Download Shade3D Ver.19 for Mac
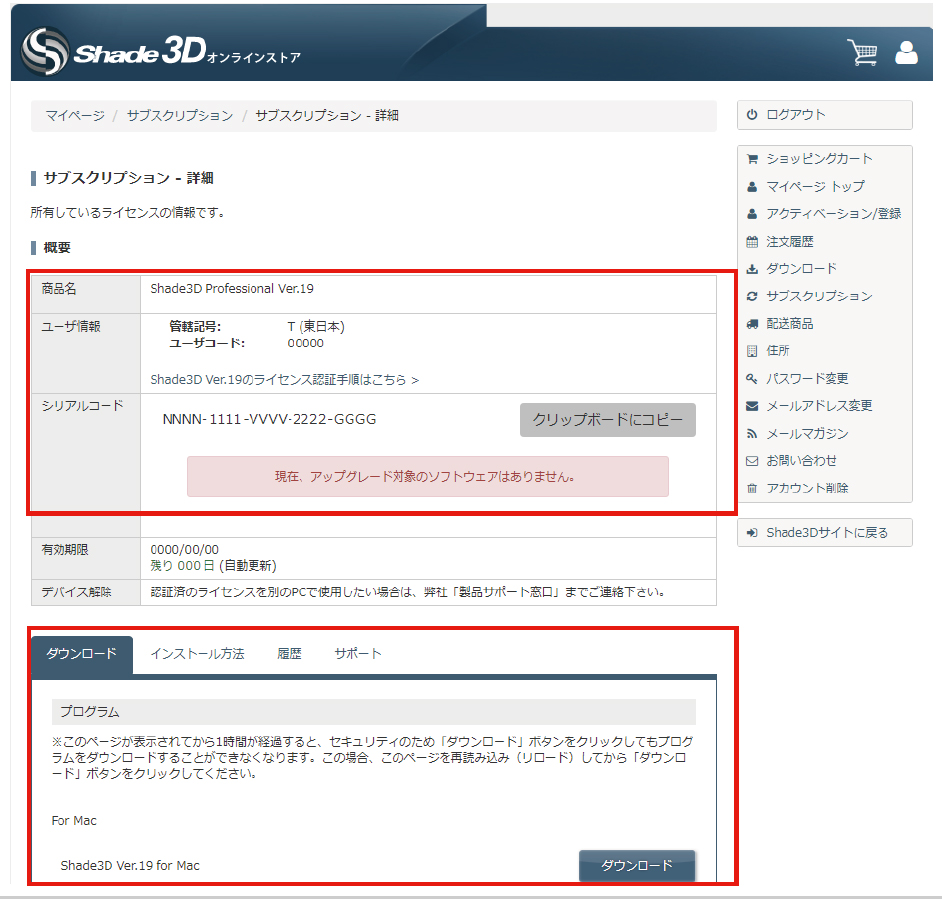This screenshot has height=899, width=942. pos(637,865)
